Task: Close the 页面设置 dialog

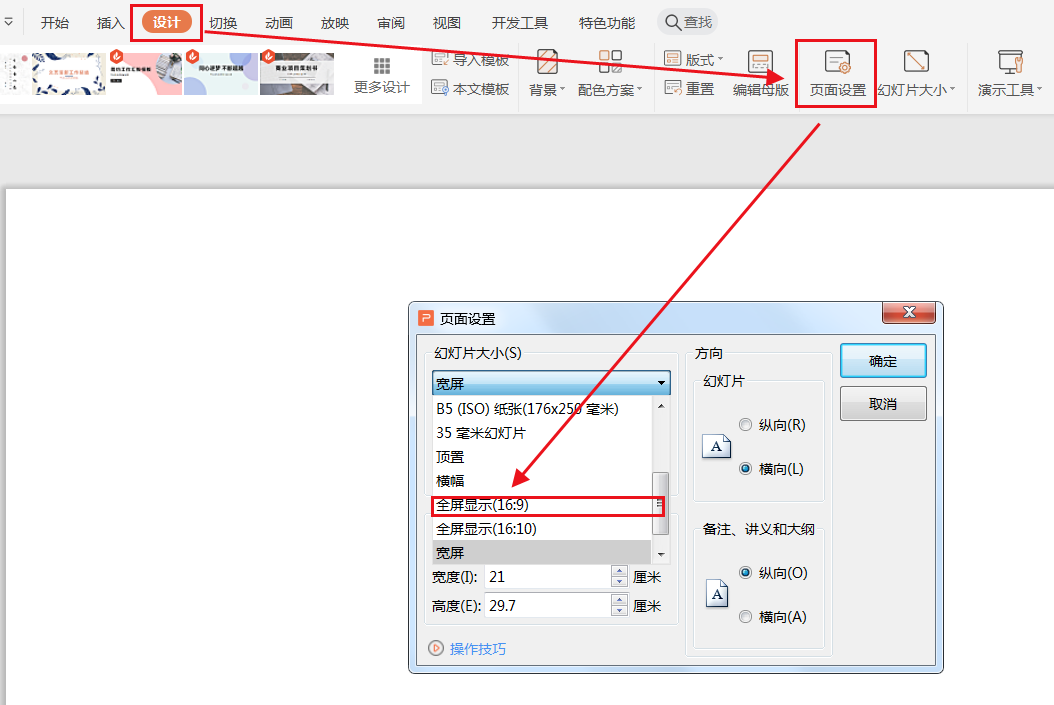Action: tap(909, 312)
